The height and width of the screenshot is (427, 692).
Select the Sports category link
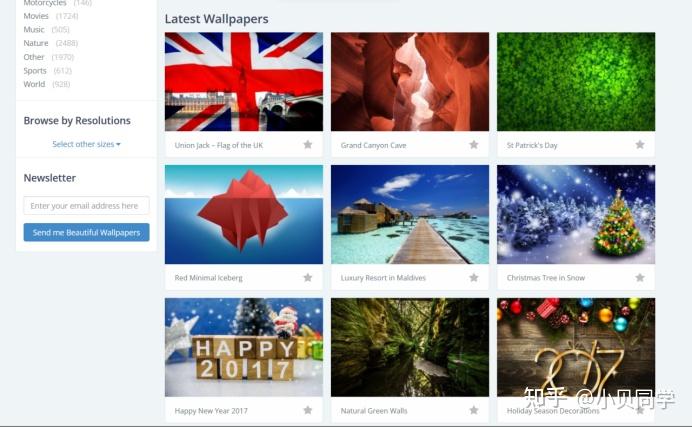pyautogui.click(x=35, y=71)
